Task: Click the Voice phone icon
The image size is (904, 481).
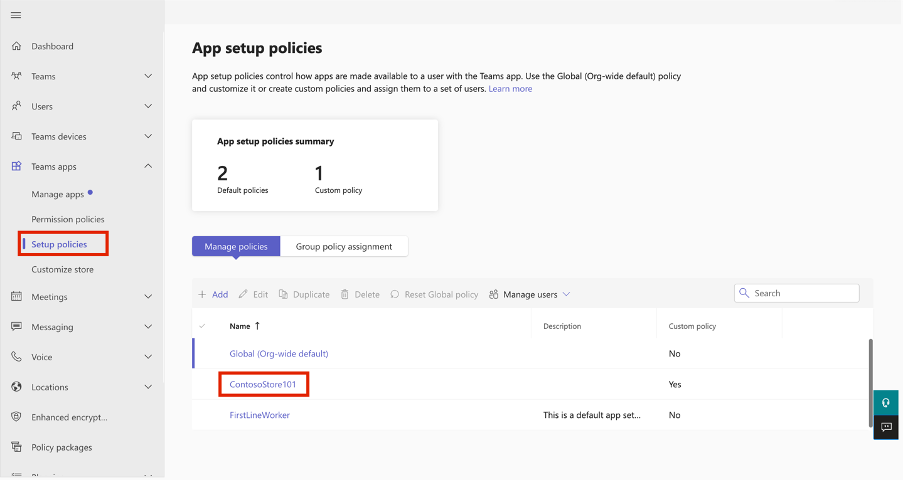Action: (x=16, y=356)
